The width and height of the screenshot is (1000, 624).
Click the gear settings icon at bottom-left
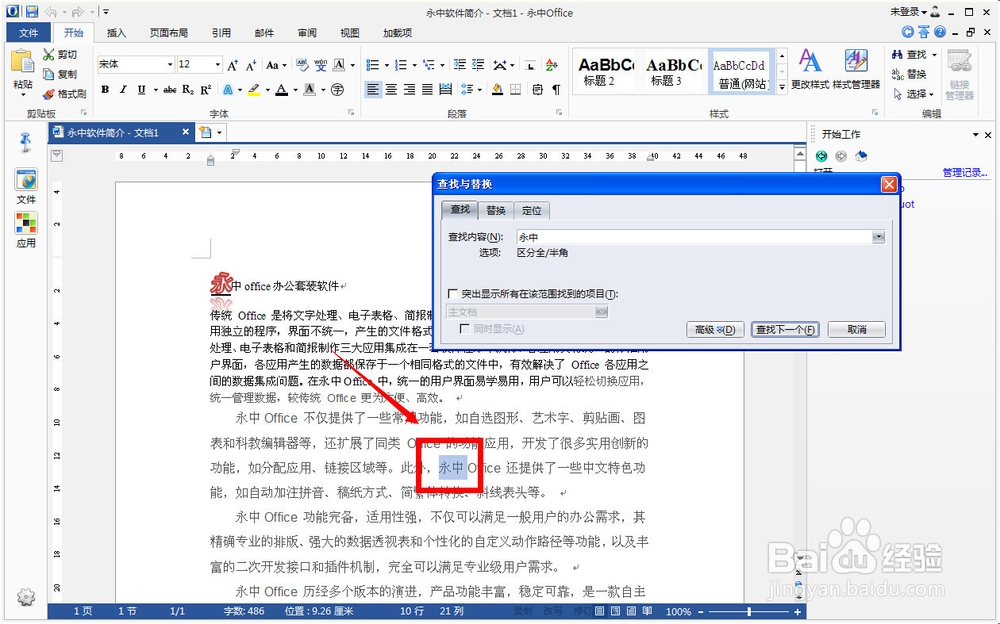pos(26,597)
